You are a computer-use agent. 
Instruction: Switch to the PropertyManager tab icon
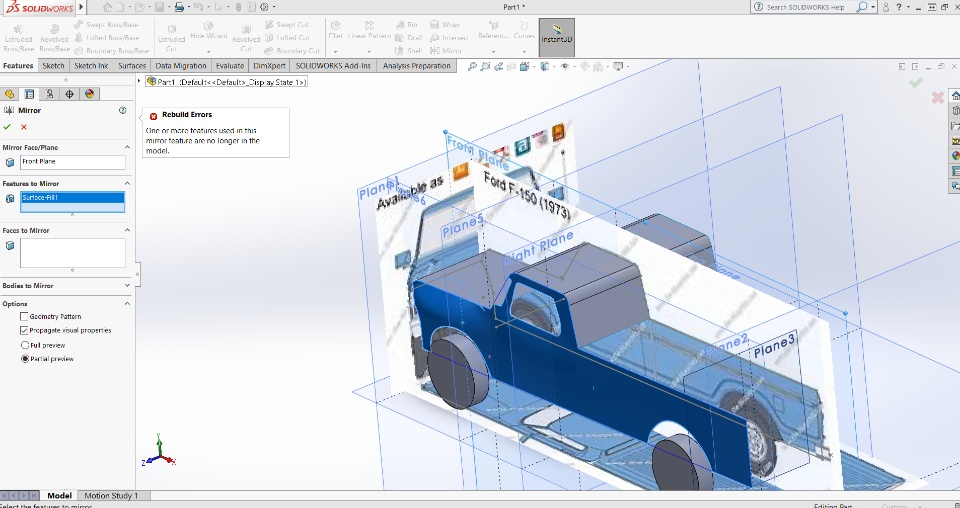(x=29, y=94)
